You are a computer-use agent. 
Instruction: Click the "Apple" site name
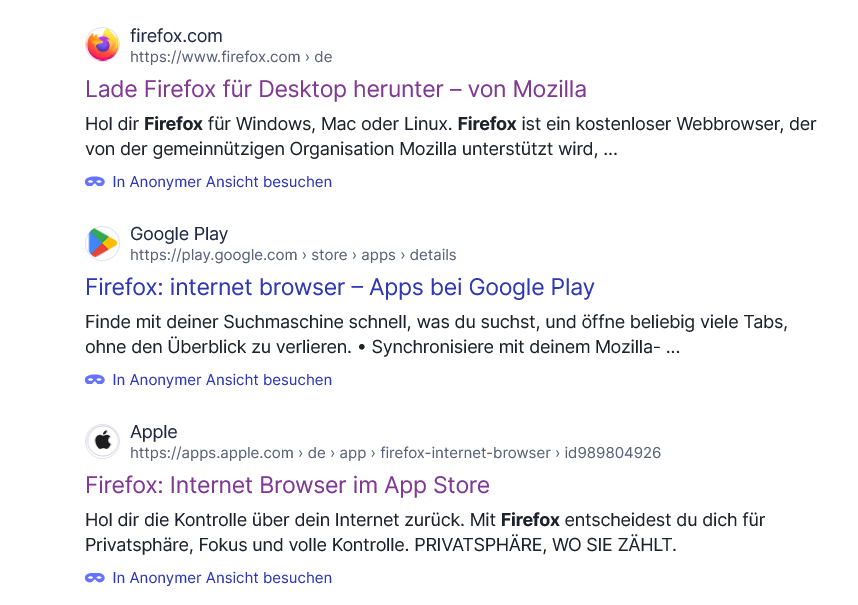point(153,432)
